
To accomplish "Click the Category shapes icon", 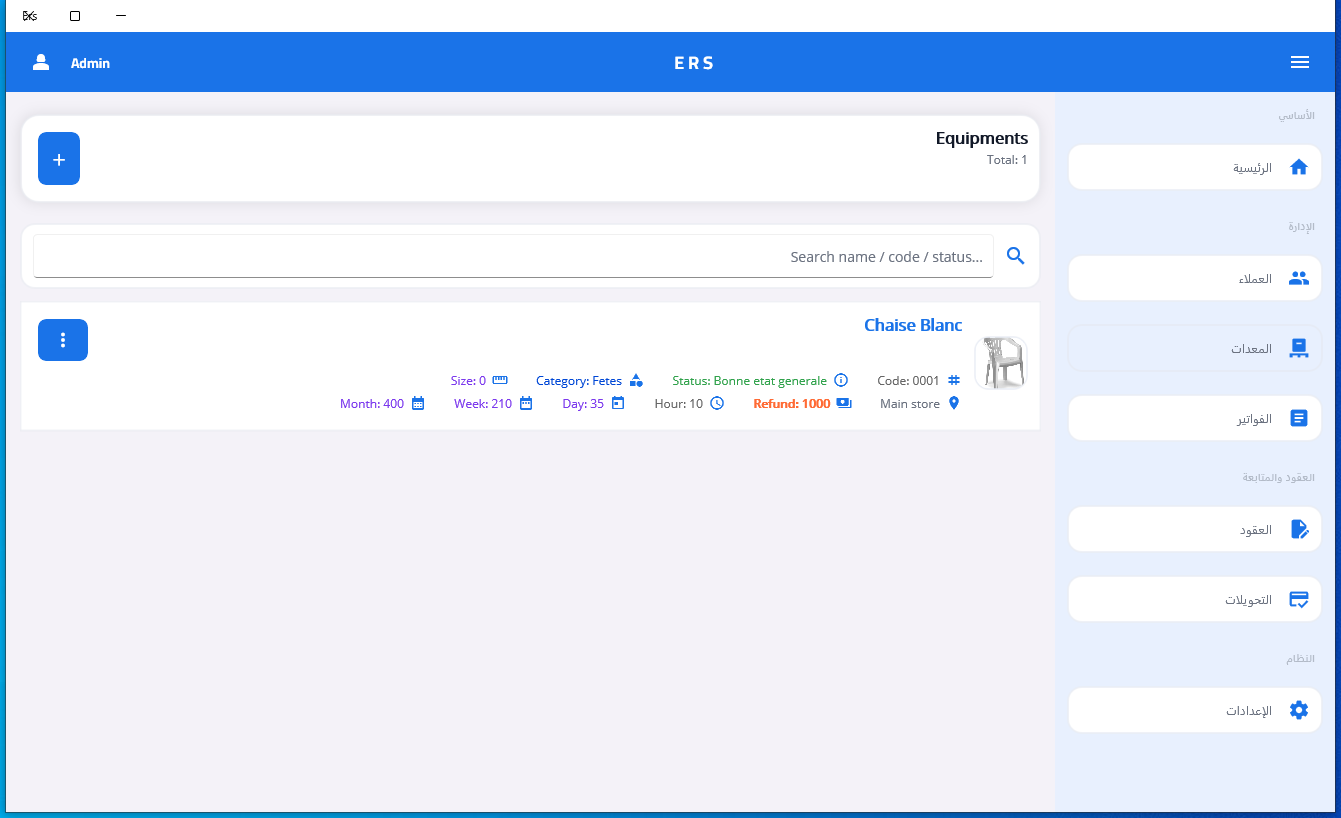I will [636, 380].
